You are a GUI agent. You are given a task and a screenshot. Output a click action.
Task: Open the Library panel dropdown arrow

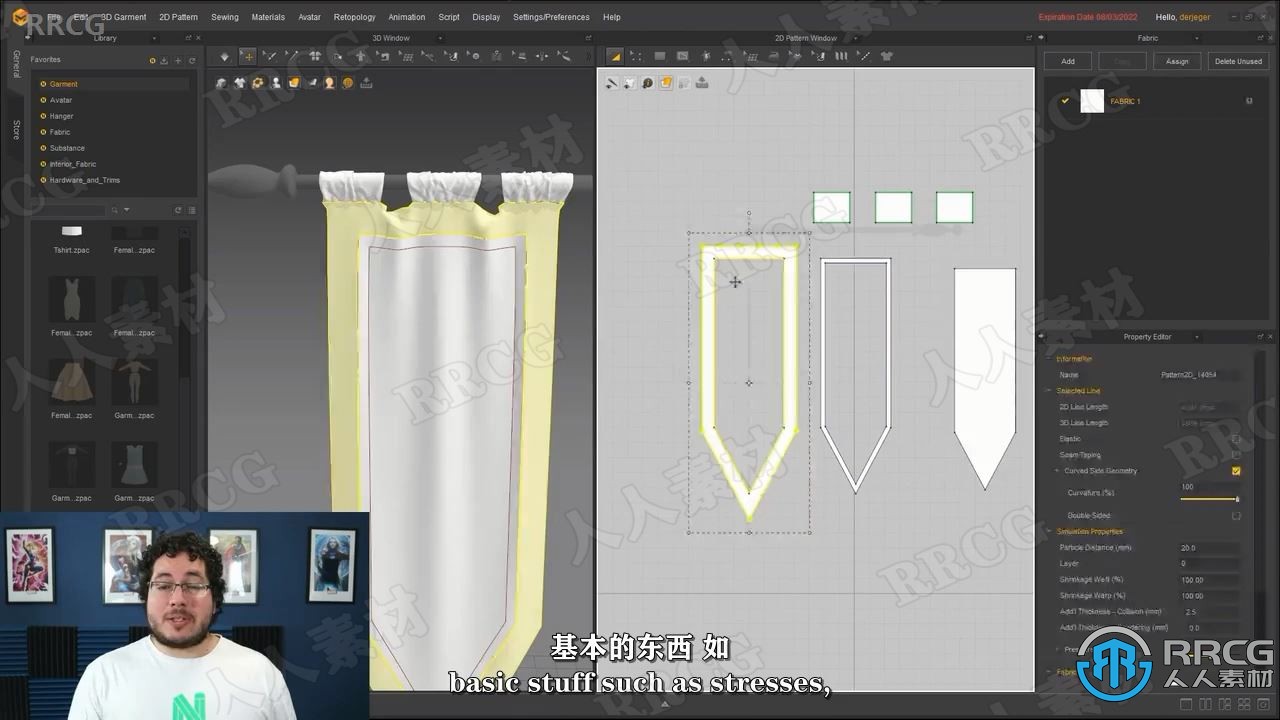click(153, 38)
